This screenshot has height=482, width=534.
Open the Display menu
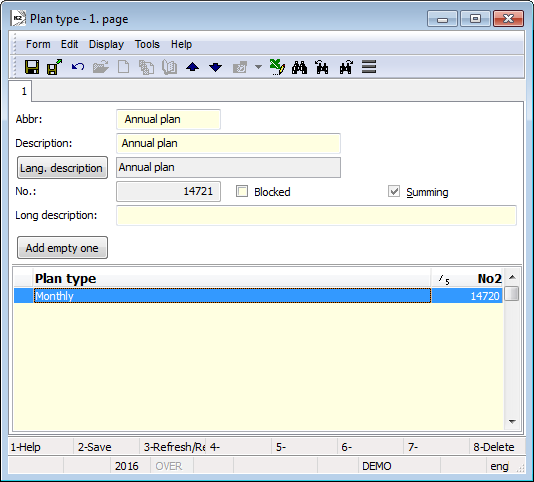pyautogui.click(x=106, y=44)
